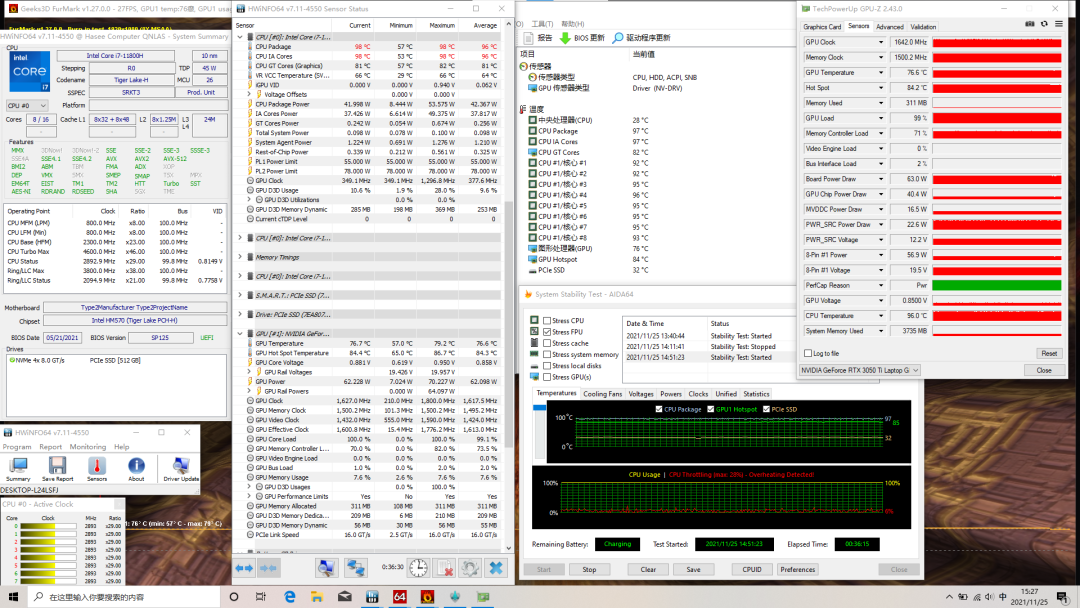1080x608 pixels.
Task: Click expand-columns arrows button in Sensor Status
Action: pos(244,568)
